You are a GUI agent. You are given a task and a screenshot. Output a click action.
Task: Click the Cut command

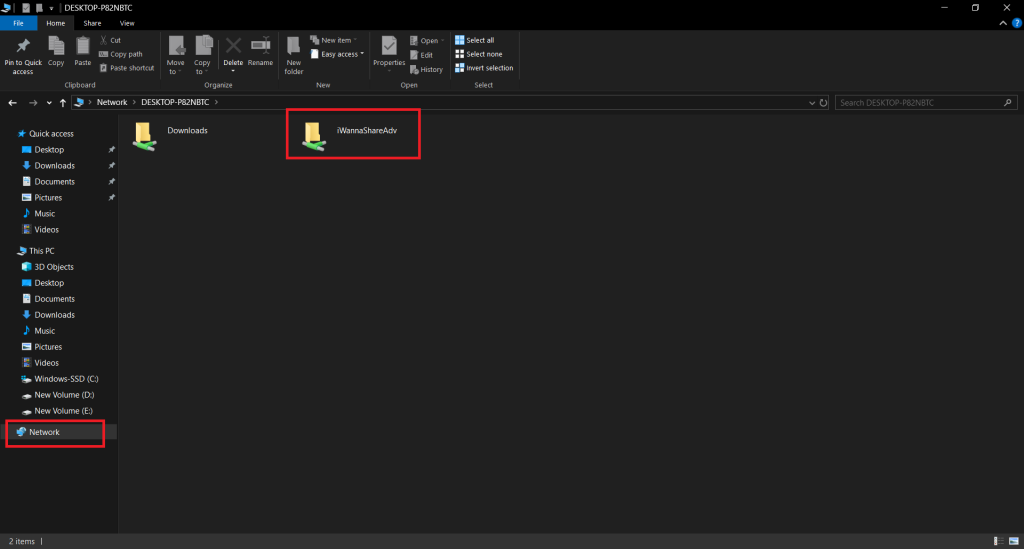pyautogui.click(x=110, y=40)
